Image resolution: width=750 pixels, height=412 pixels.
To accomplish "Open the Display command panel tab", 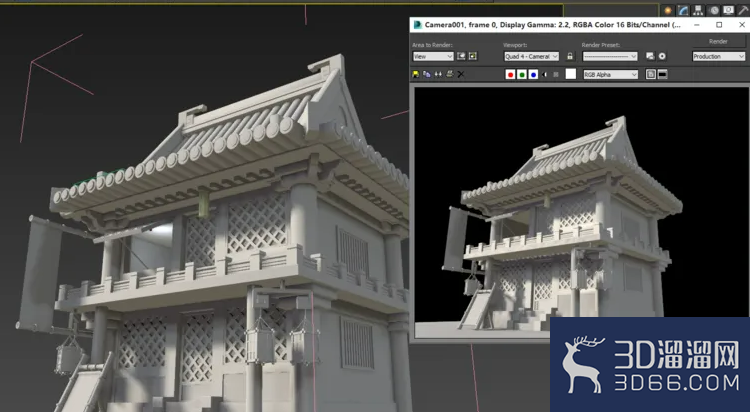I will pyautogui.click(x=728, y=10).
